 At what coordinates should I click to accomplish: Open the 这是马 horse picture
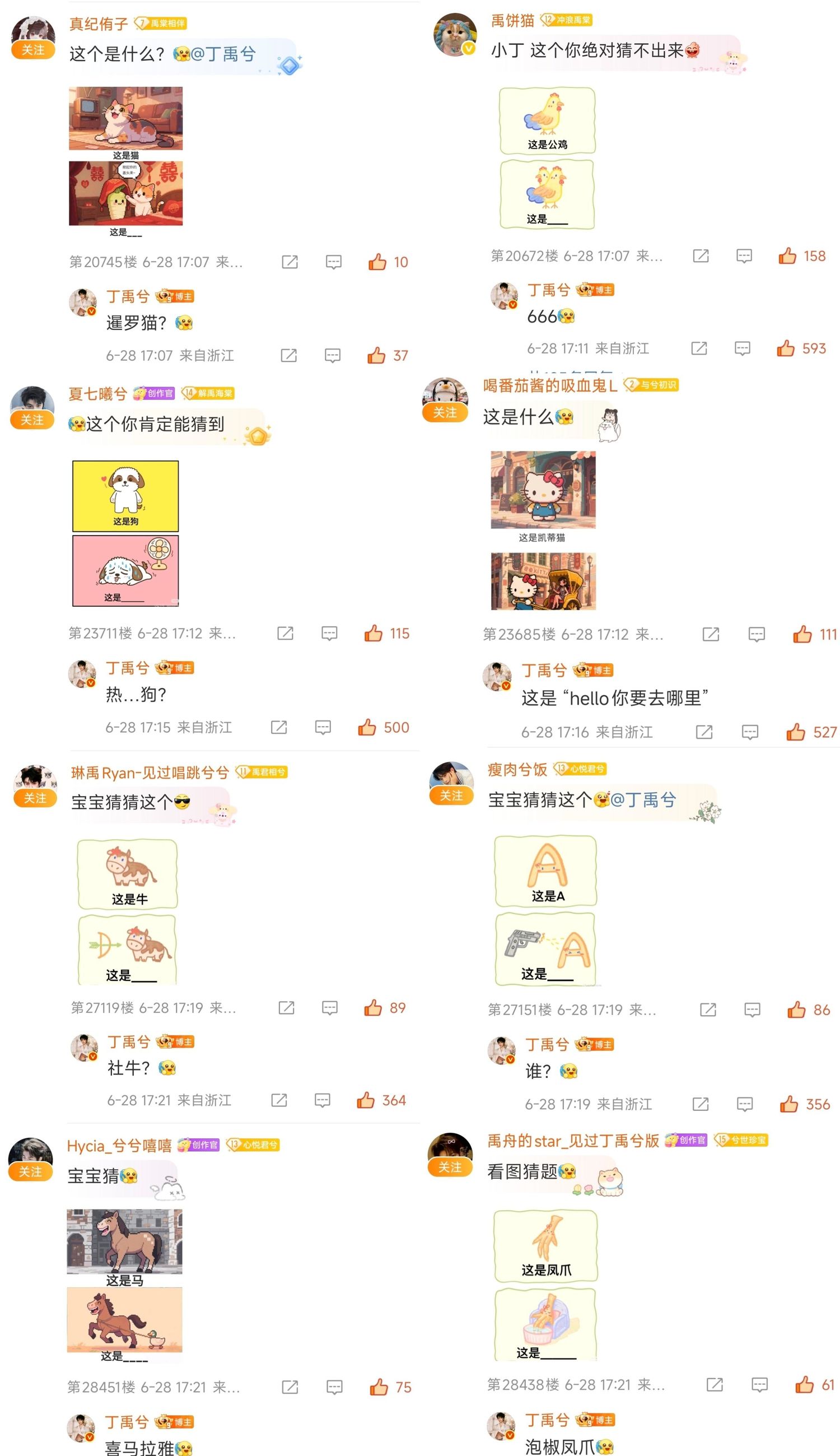(125, 1241)
